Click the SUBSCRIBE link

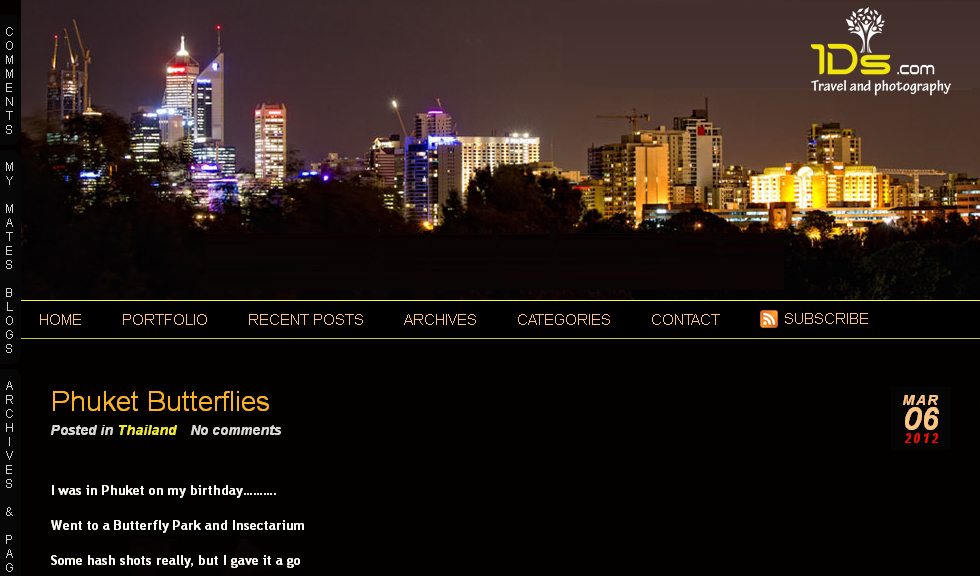[826, 319]
